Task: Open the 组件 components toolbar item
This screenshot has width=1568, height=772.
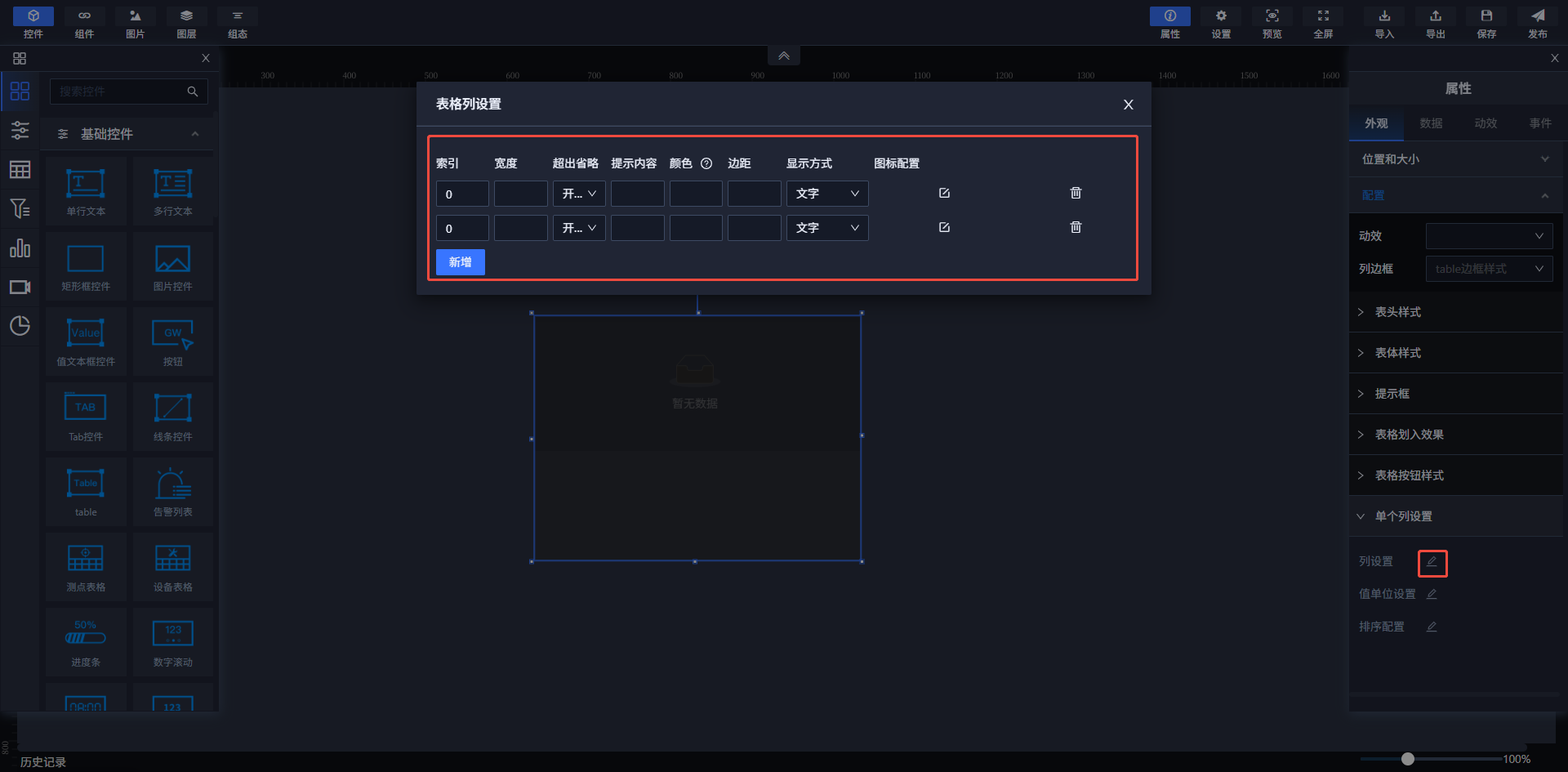Action: tap(84, 23)
